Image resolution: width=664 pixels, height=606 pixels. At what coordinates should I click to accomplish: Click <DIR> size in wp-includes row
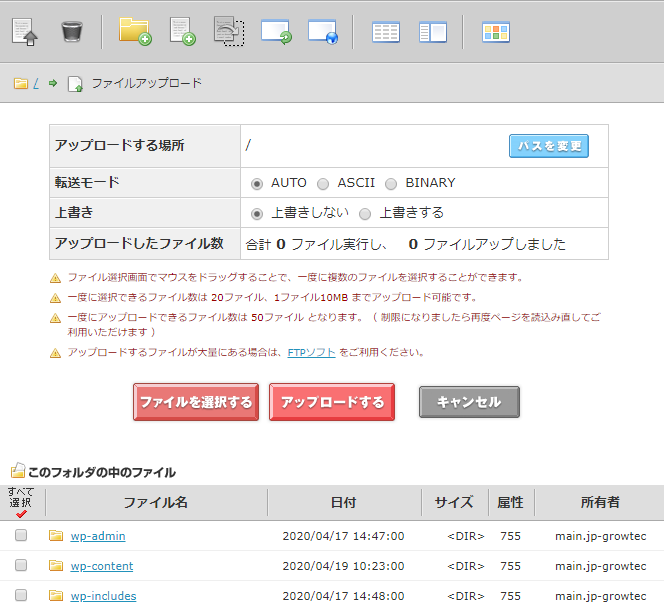(466, 596)
